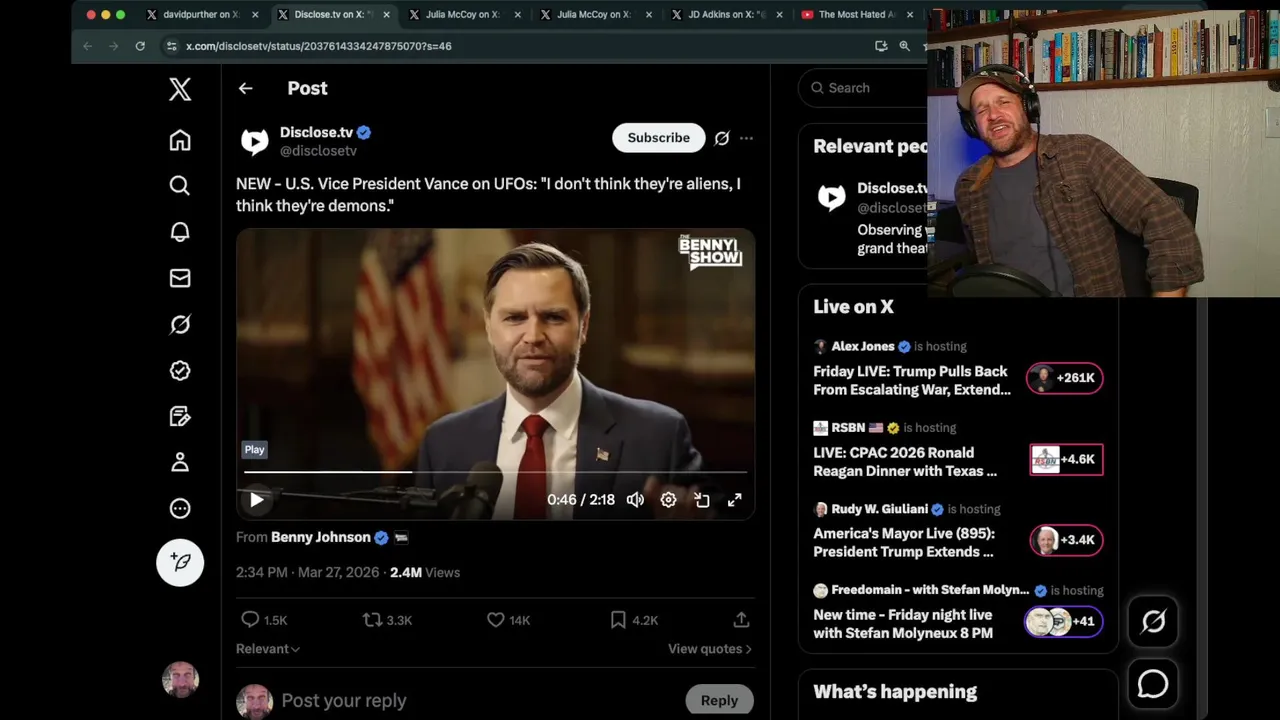Click the zoom magnifier in address bar
1280x720 pixels.
pos(904,46)
